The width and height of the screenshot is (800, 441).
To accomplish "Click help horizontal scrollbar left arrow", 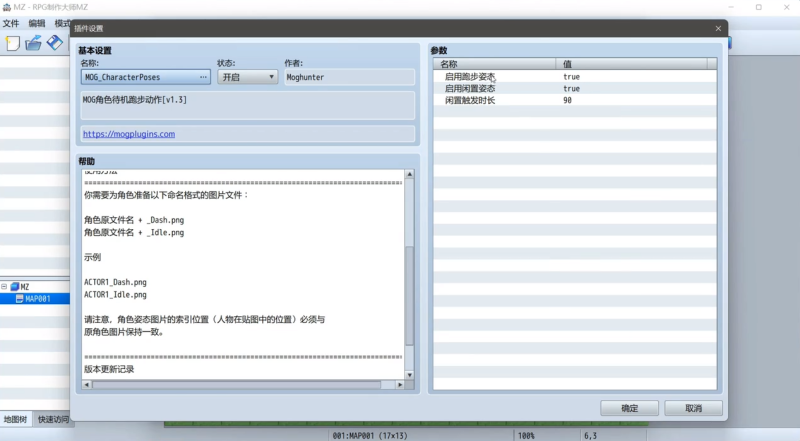I will pyautogui.click(x=87, y=384).
